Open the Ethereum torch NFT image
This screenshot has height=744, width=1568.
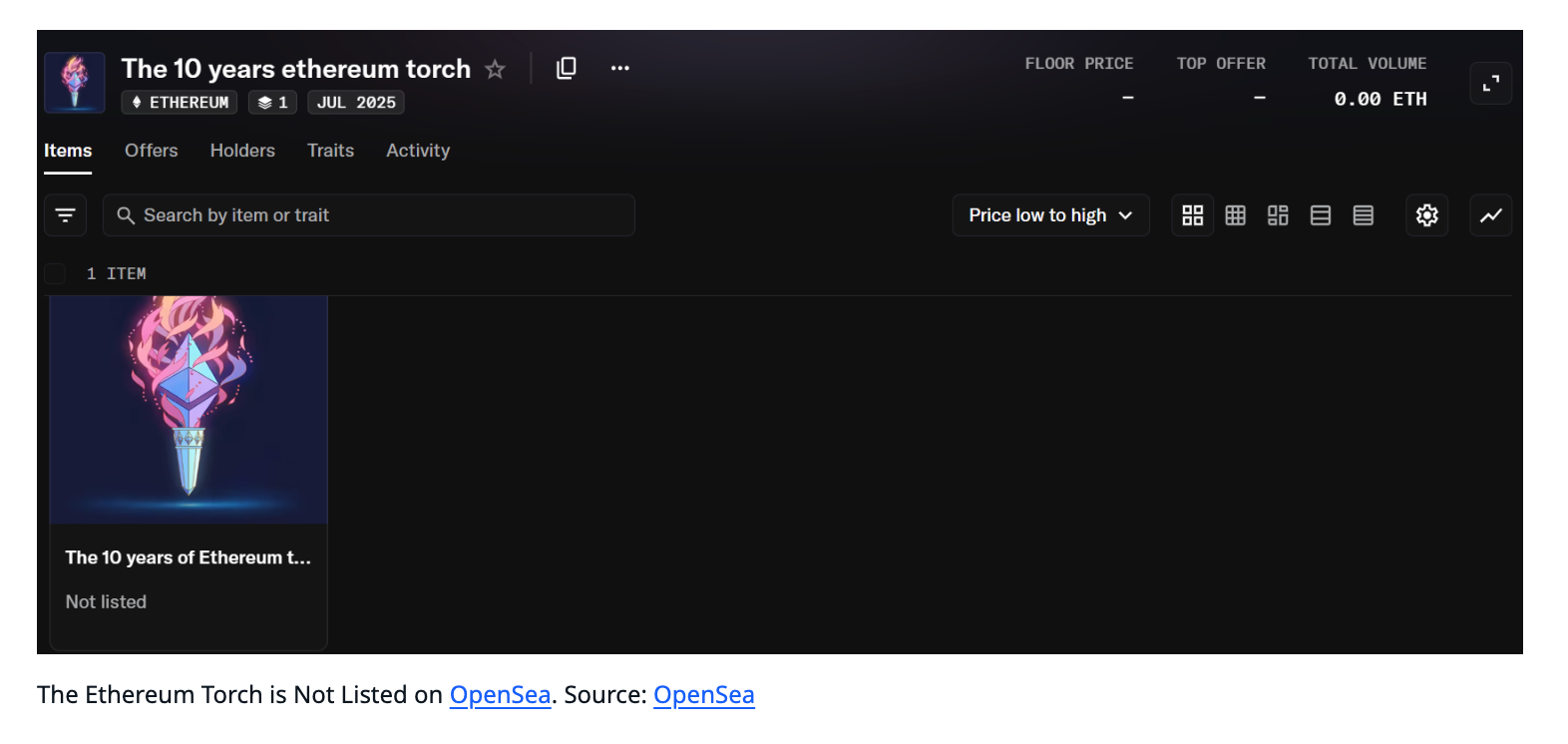189,410
